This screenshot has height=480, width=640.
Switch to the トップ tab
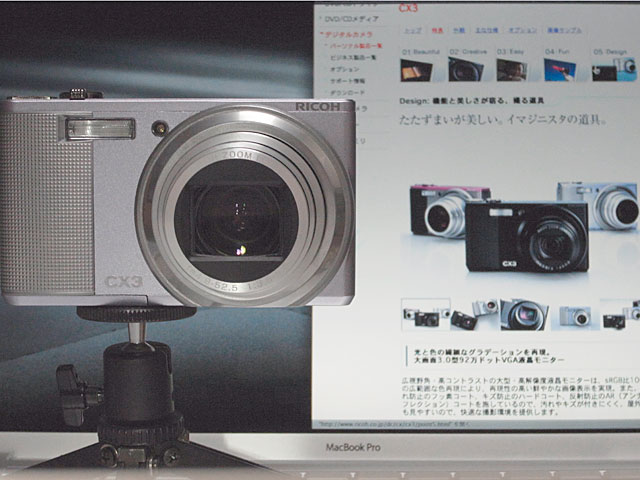[x=413, y=30]
